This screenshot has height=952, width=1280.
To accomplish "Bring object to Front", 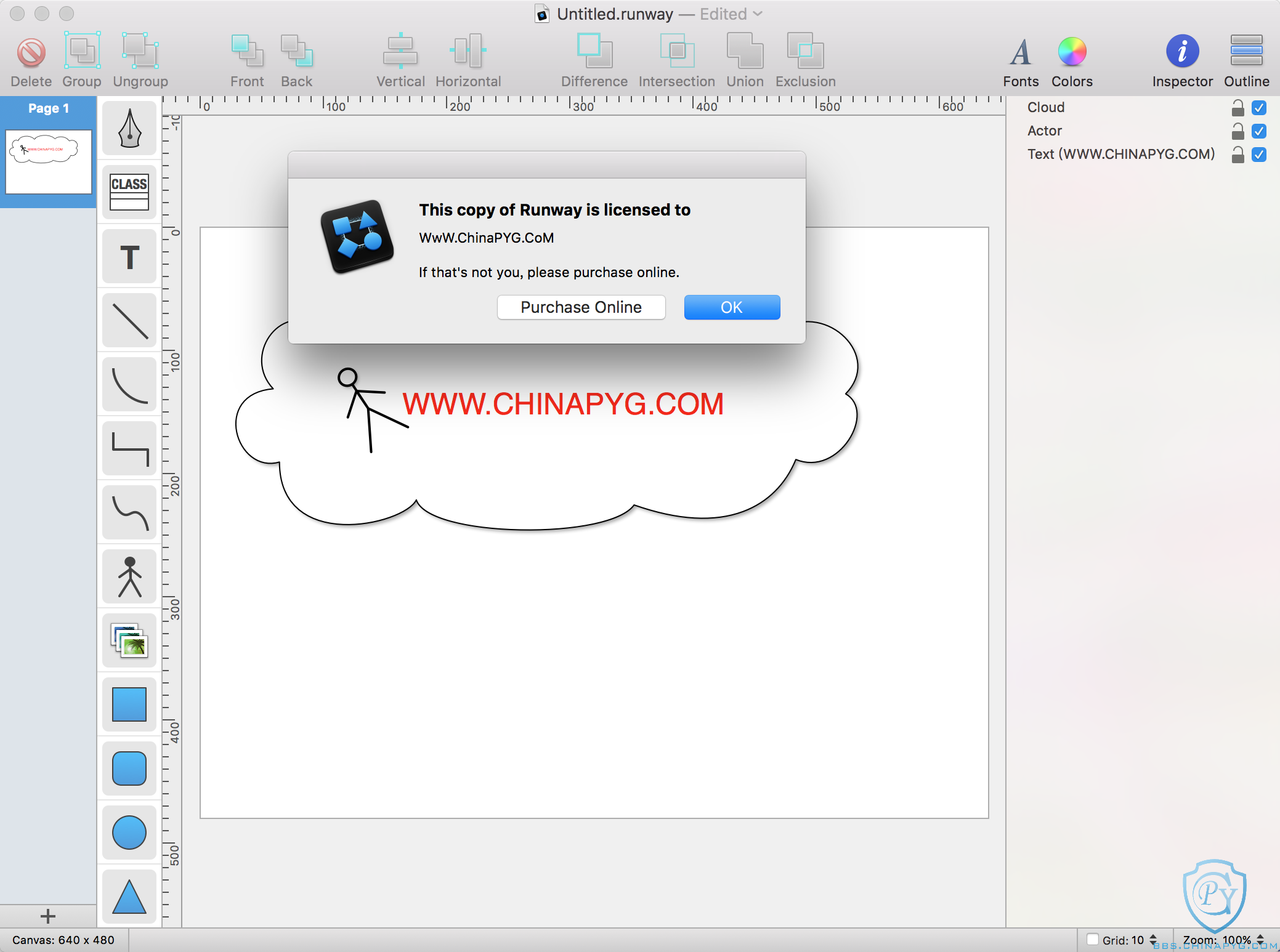I will [x=247, y=51].
